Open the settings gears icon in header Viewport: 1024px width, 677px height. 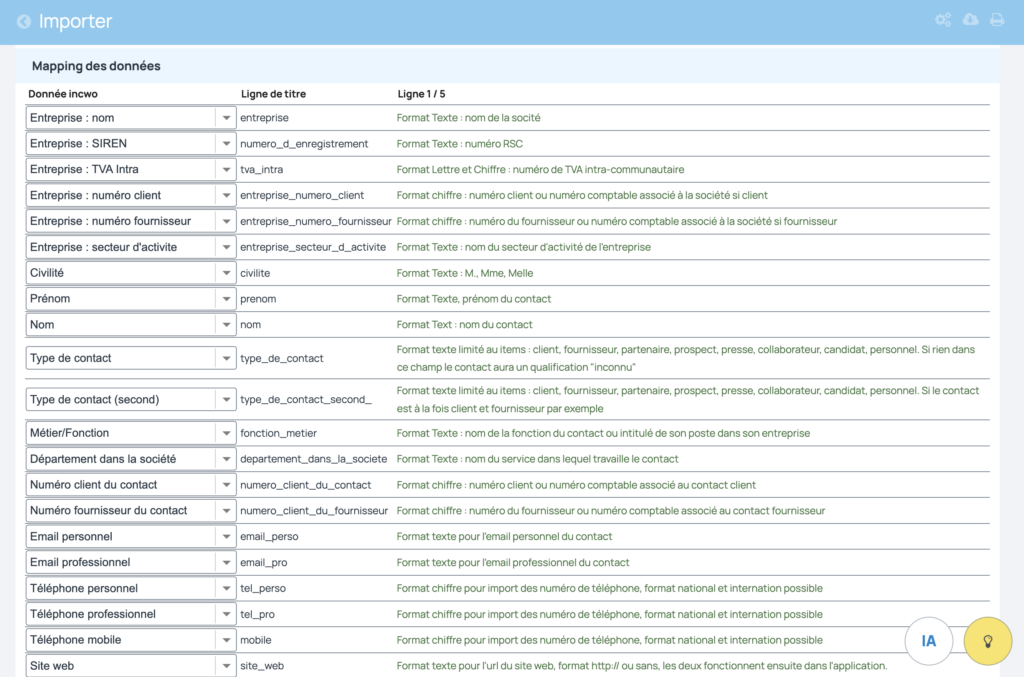pyautogui.click(x=942, y=20)
